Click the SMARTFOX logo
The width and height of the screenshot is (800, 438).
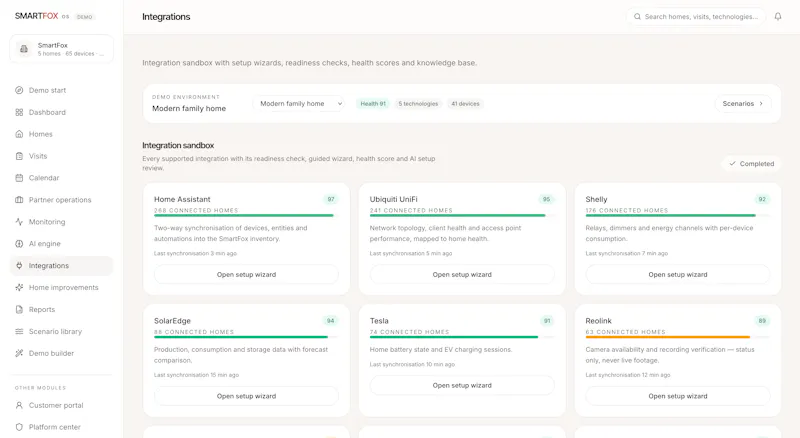(36, 16)
